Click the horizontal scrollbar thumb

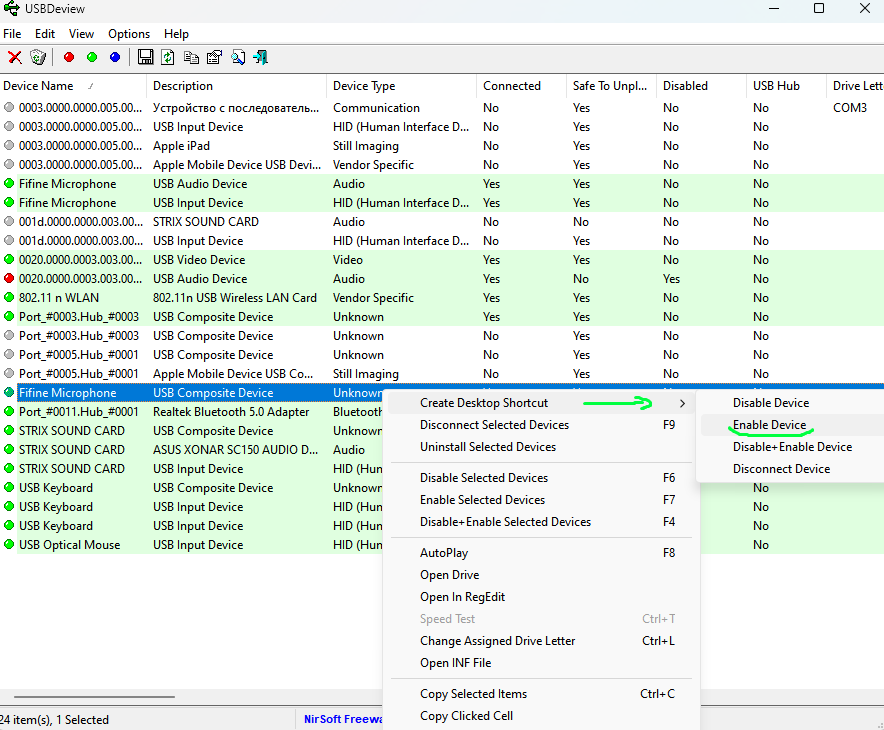tap(94, 697)
